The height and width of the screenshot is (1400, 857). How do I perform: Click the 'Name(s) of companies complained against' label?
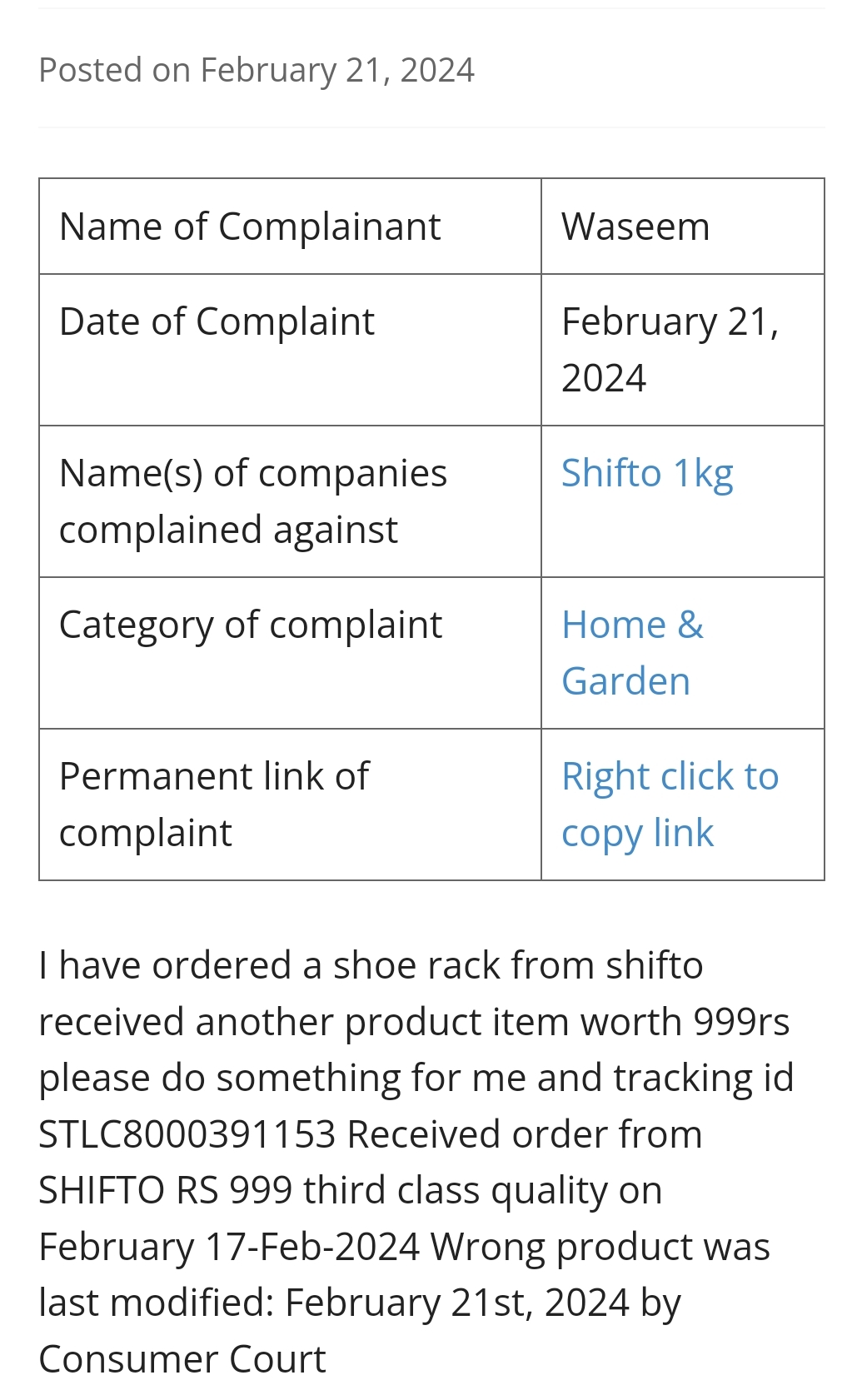253,501
